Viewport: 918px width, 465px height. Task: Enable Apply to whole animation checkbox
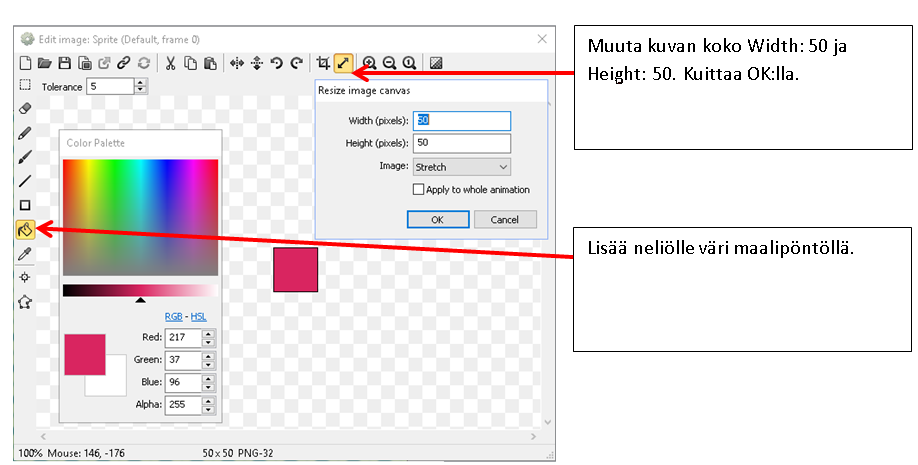[x=419, y=190]
